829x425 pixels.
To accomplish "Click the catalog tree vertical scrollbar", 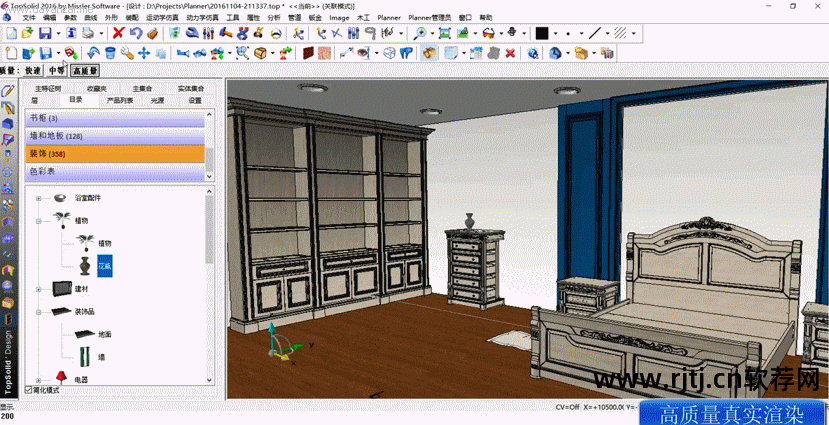I will [x=210, y=230].
